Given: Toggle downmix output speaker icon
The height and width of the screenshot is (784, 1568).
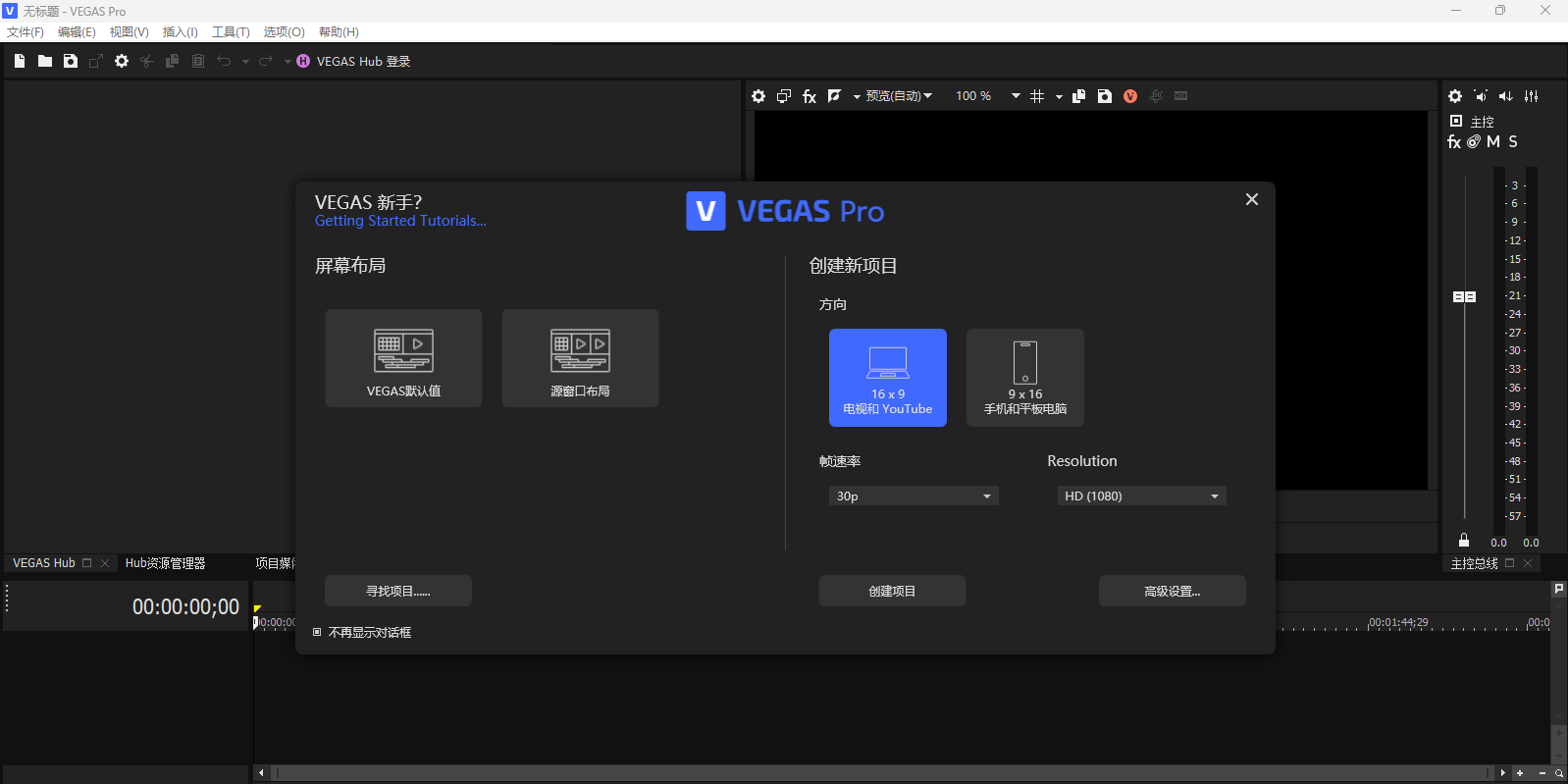Looking at the screenshot, I should coord(1481,96).
